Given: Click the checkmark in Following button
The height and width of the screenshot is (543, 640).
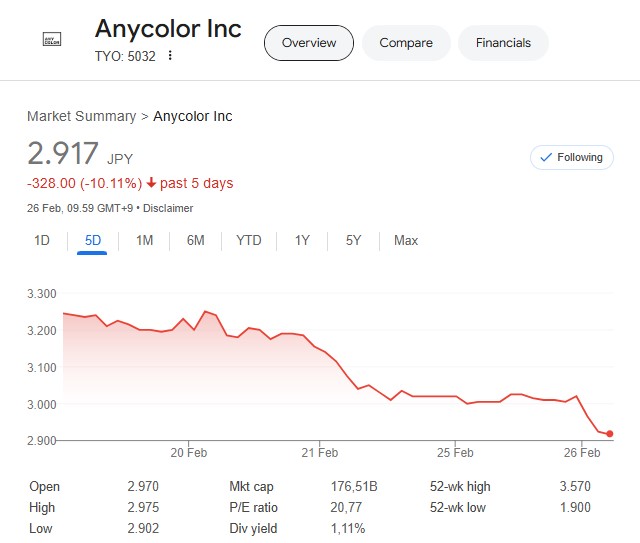Looking at the screenshot, I should (x=546, y=157).
